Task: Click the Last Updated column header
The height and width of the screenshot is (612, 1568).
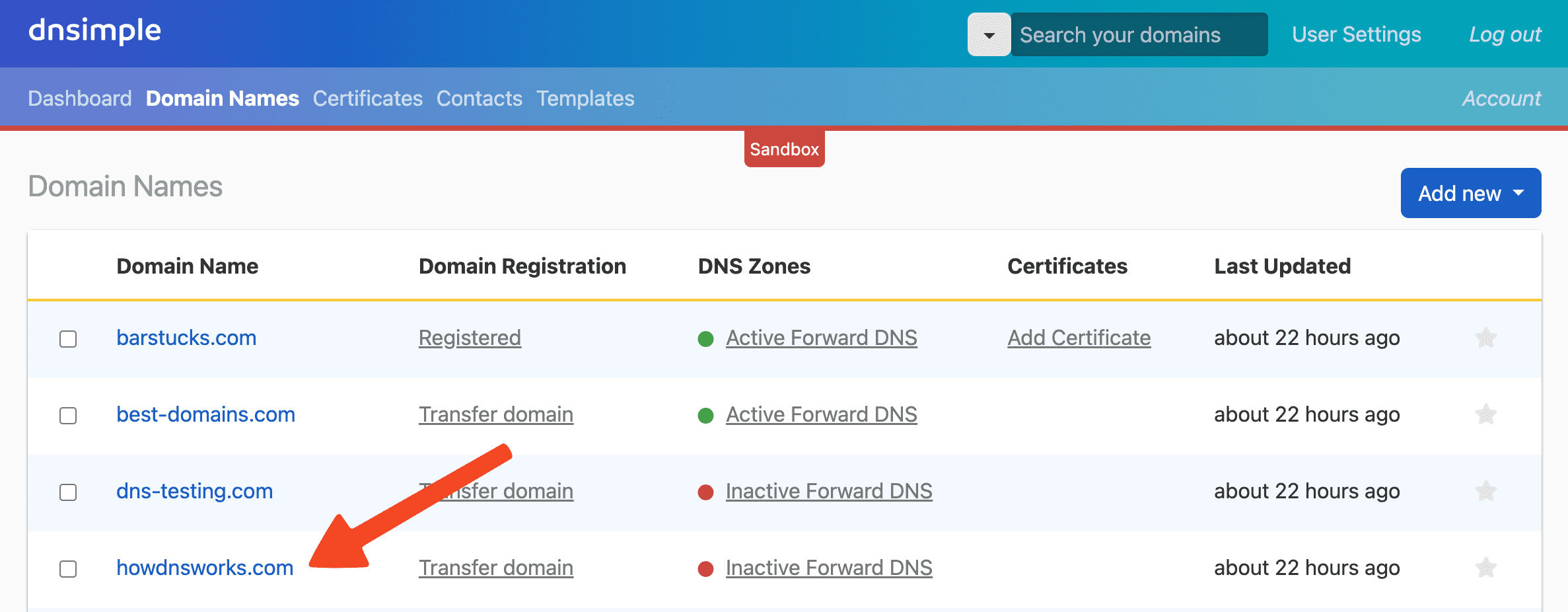Action: coord(1283,266)
